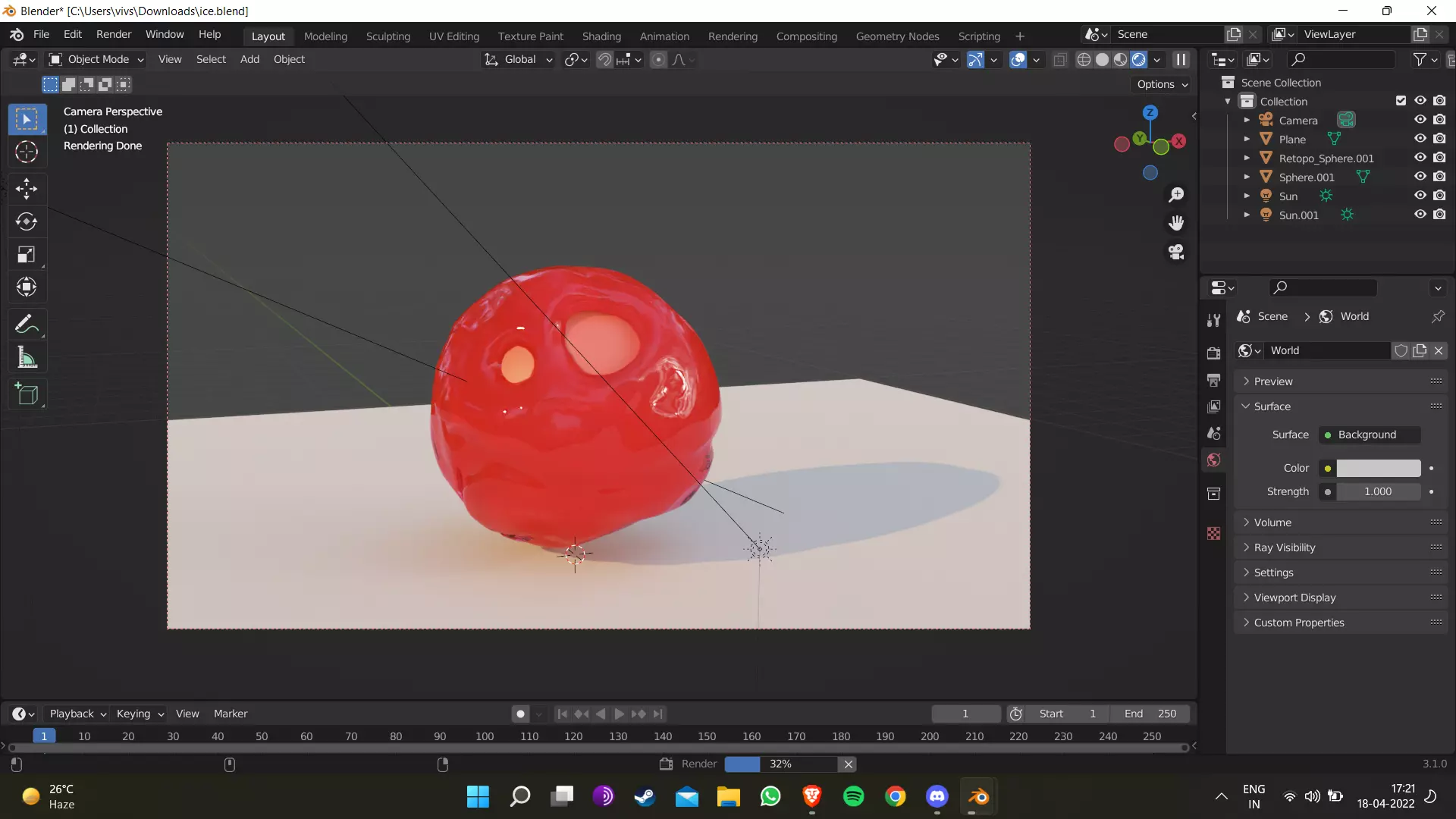Select the Annotate tool

(27, 325)
